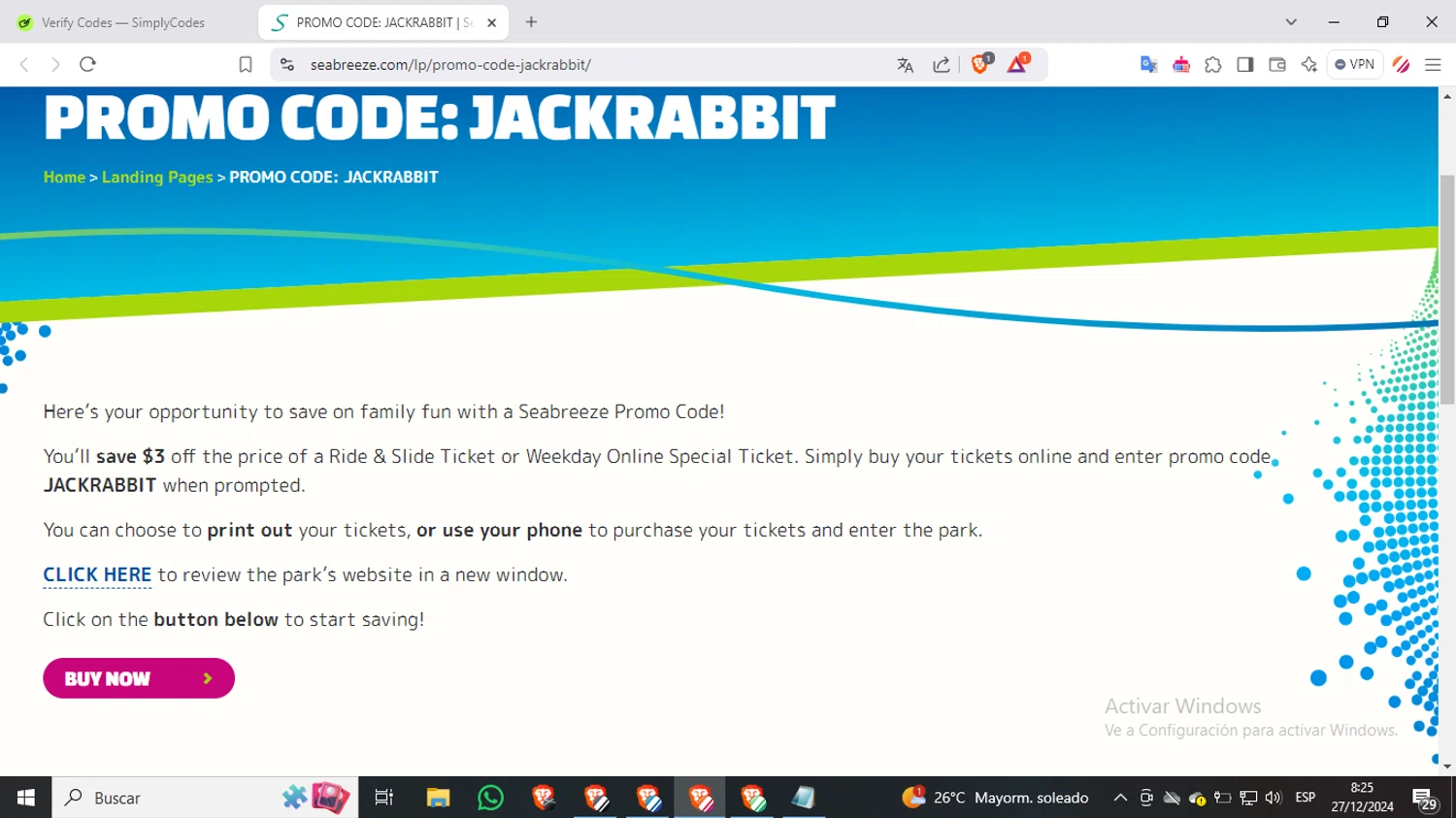
Task: Click the bold "print out" text
Action: coord(249,530)
